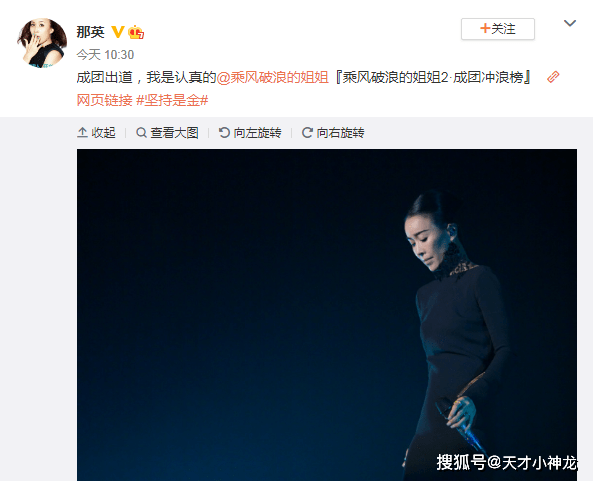Screen dimensions: 593x481
Task: Click the username 那英
Action: [x=90, y=32]
